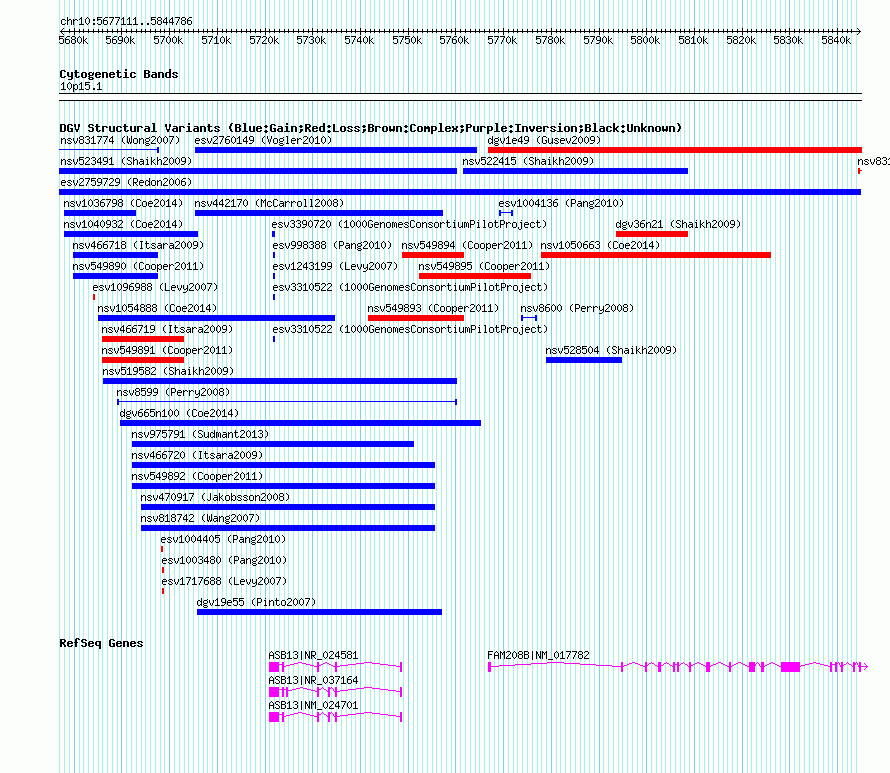Viewport: 890px width, 773px height.
Task: Click the 5700k ruler tick label
Action: (168, 40)
